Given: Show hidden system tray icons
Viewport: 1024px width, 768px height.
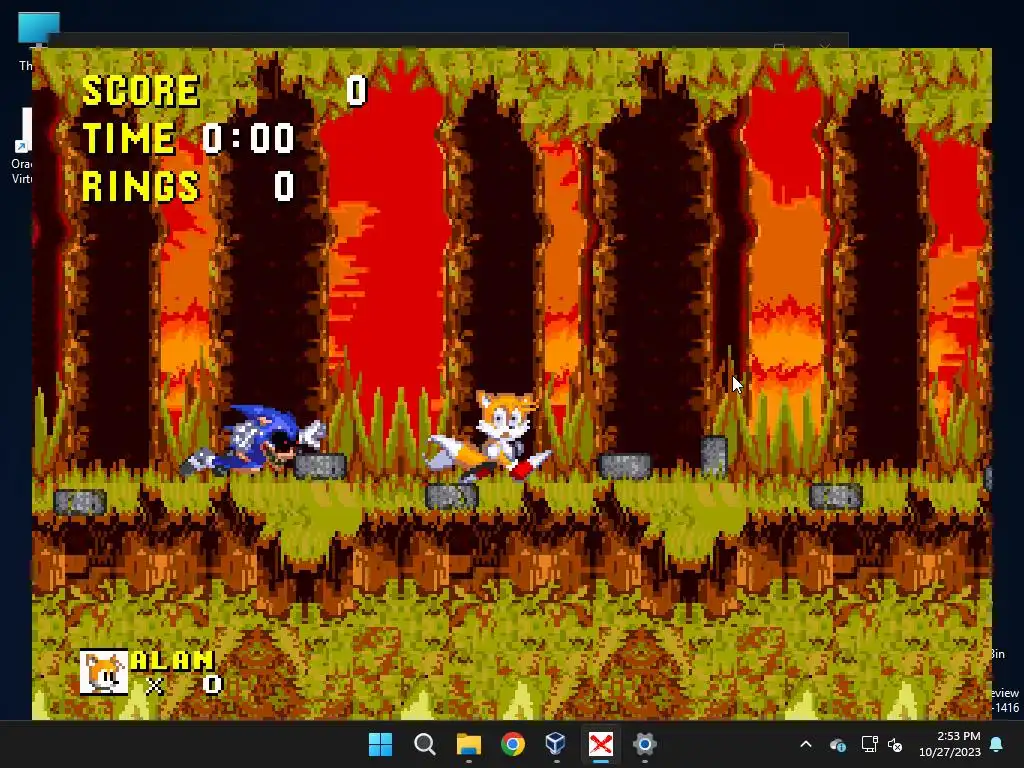Looking at the screenshot, I should click(806, 744).
